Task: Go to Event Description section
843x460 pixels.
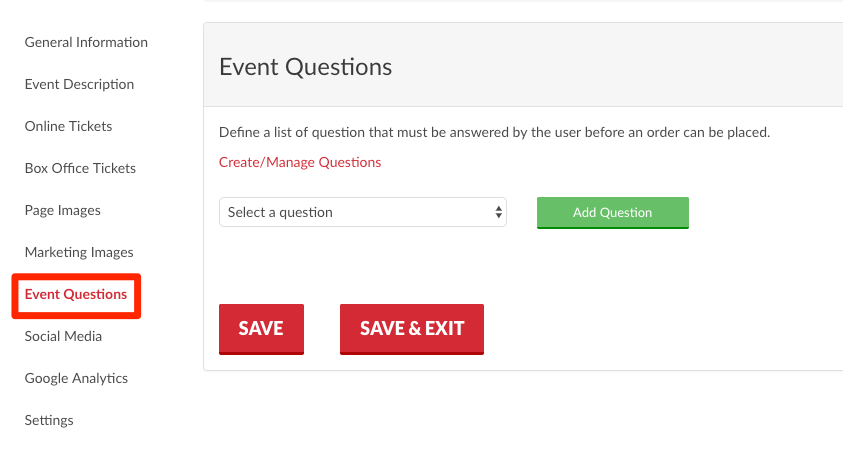Action: [x=79, y=84]
